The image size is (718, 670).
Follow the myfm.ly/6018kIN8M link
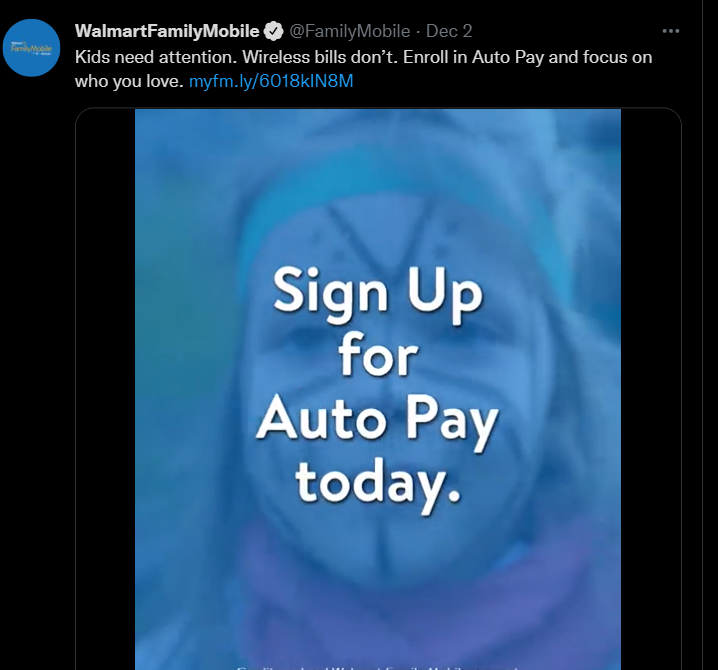point(271,81)
